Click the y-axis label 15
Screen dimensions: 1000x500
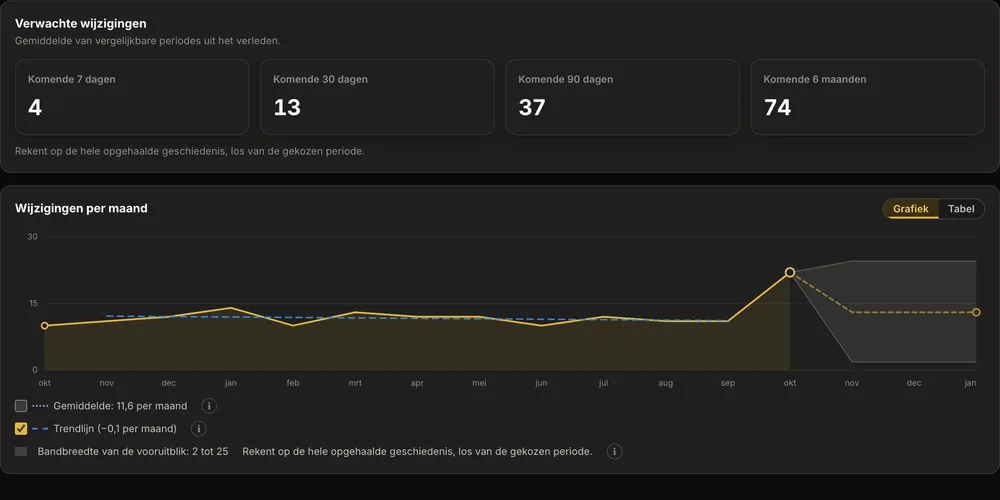click(x=33, y=304)
